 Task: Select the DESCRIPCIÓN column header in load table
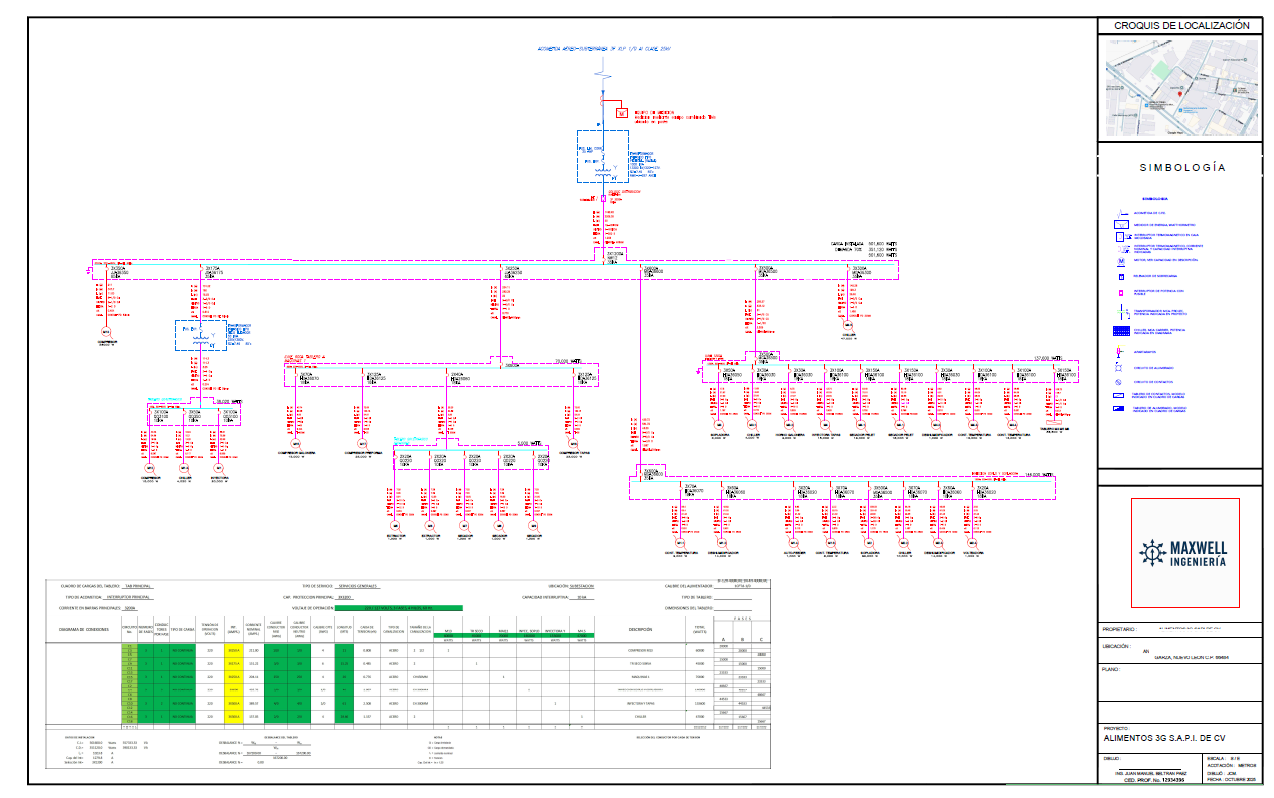pos(640,630)
